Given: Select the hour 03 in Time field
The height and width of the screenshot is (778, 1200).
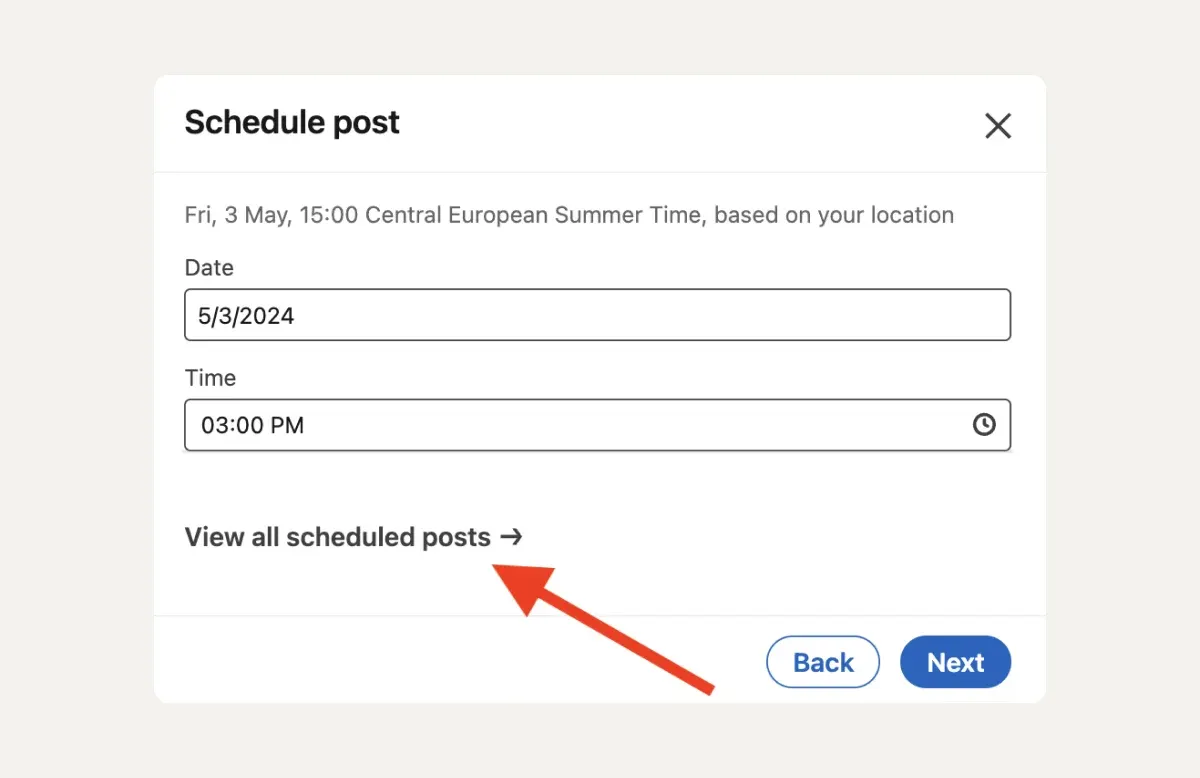Looking at the screenshot, I should (x=214, y=425).
